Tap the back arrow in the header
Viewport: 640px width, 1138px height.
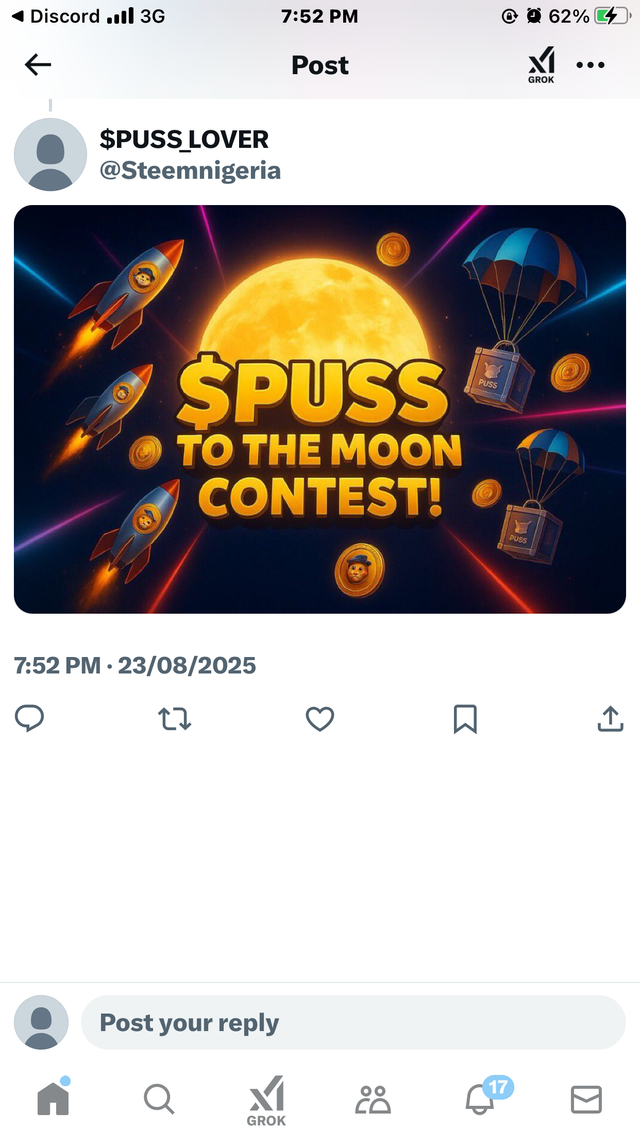[x=38, y=65]
